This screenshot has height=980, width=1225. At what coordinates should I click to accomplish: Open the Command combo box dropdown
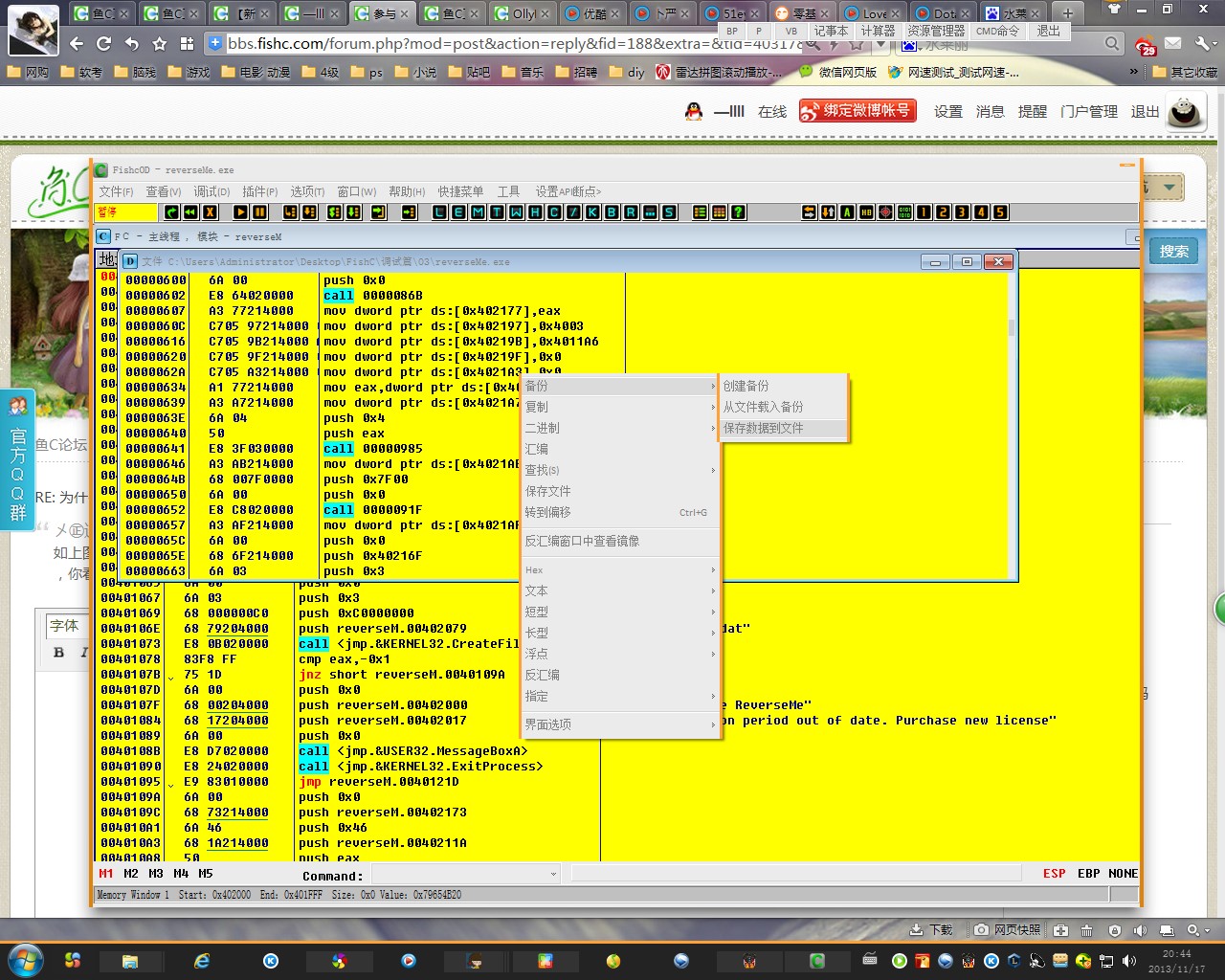(x=553, y=874)
